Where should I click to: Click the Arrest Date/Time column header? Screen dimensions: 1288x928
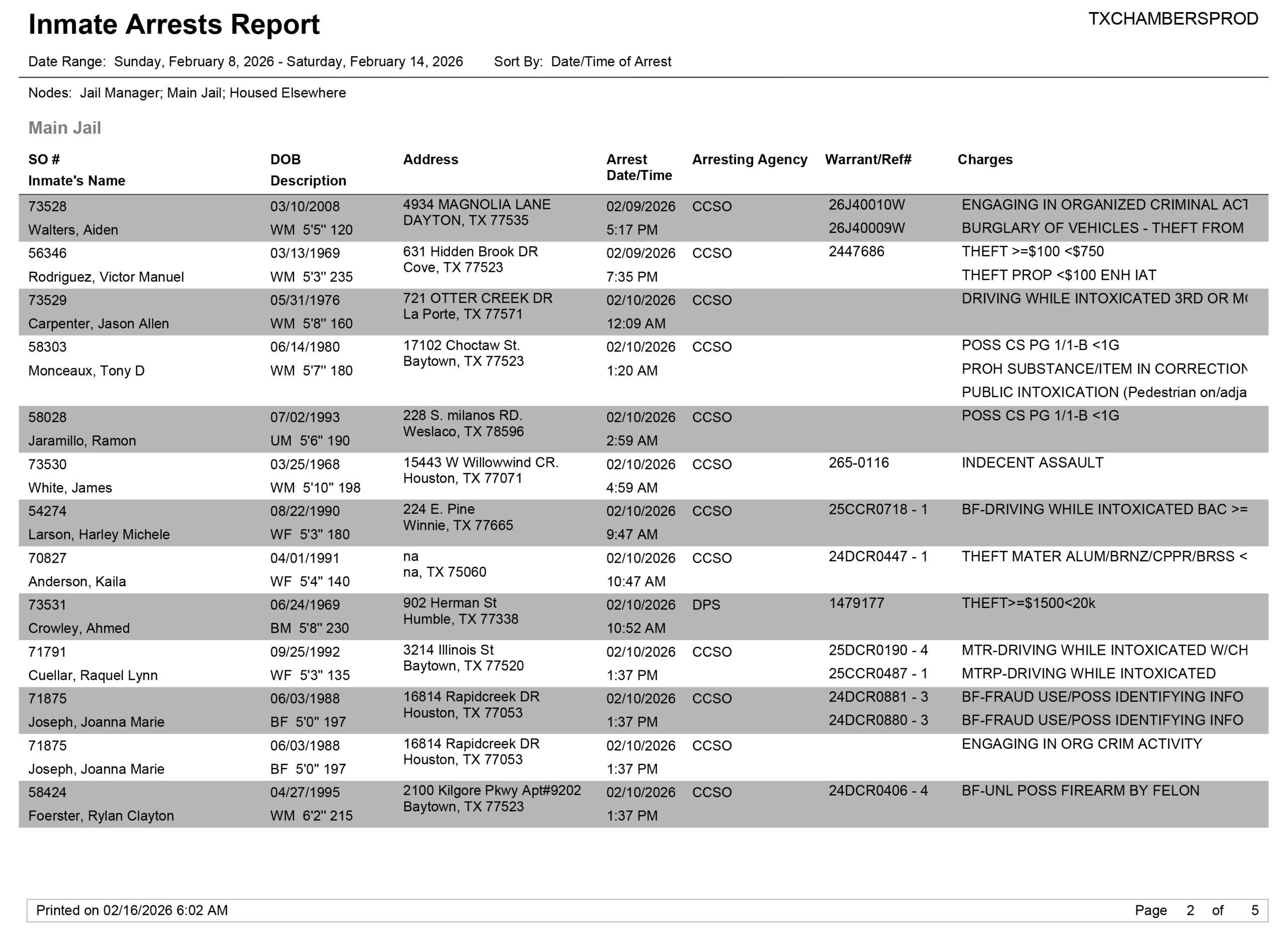[638, 167]
